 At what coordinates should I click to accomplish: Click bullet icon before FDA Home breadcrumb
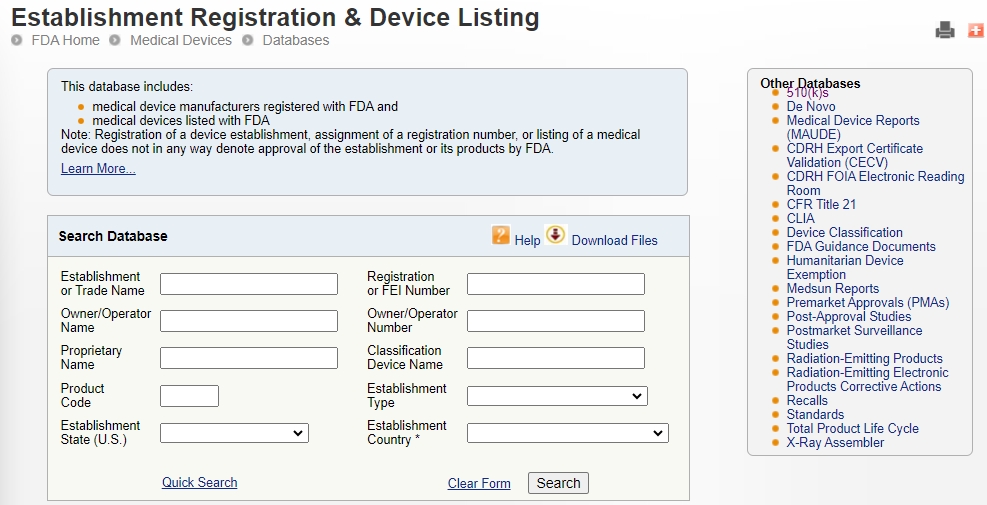16,40
